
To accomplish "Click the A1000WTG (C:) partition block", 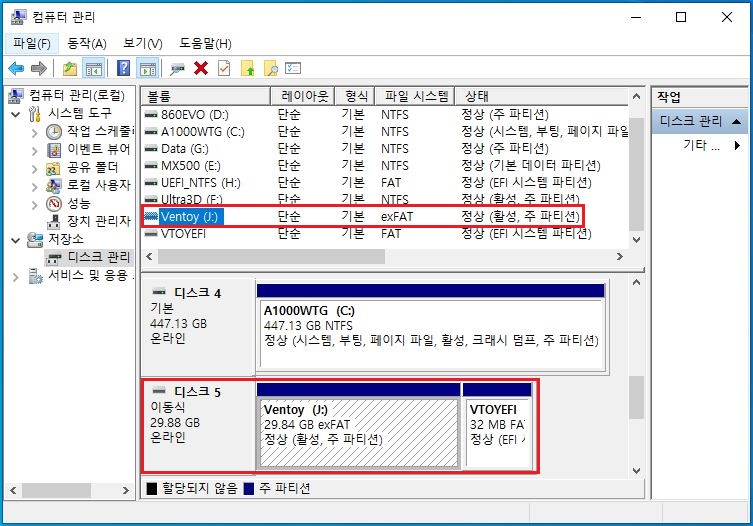I will tap(431, 334).
